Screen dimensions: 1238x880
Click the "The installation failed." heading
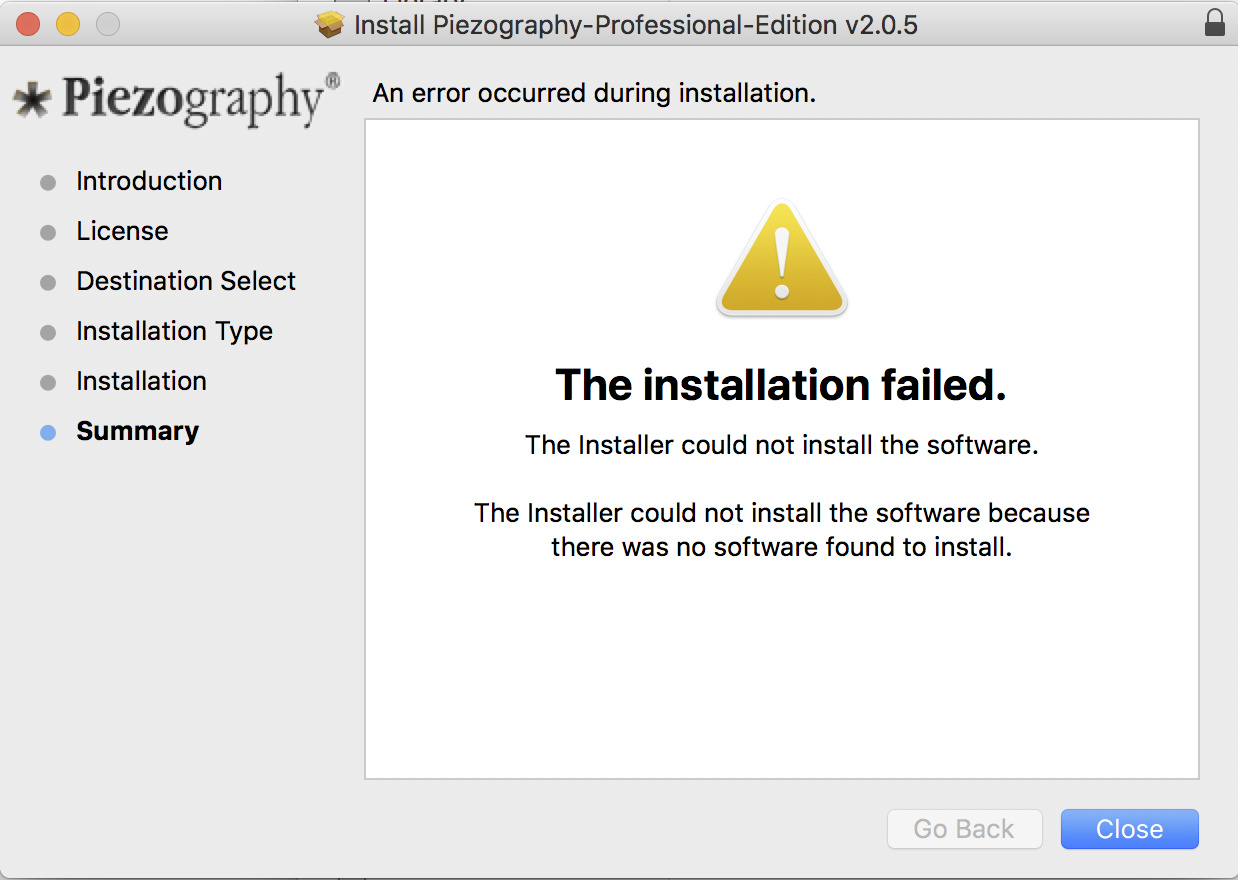pyautogui.click(x=780, y=385)
